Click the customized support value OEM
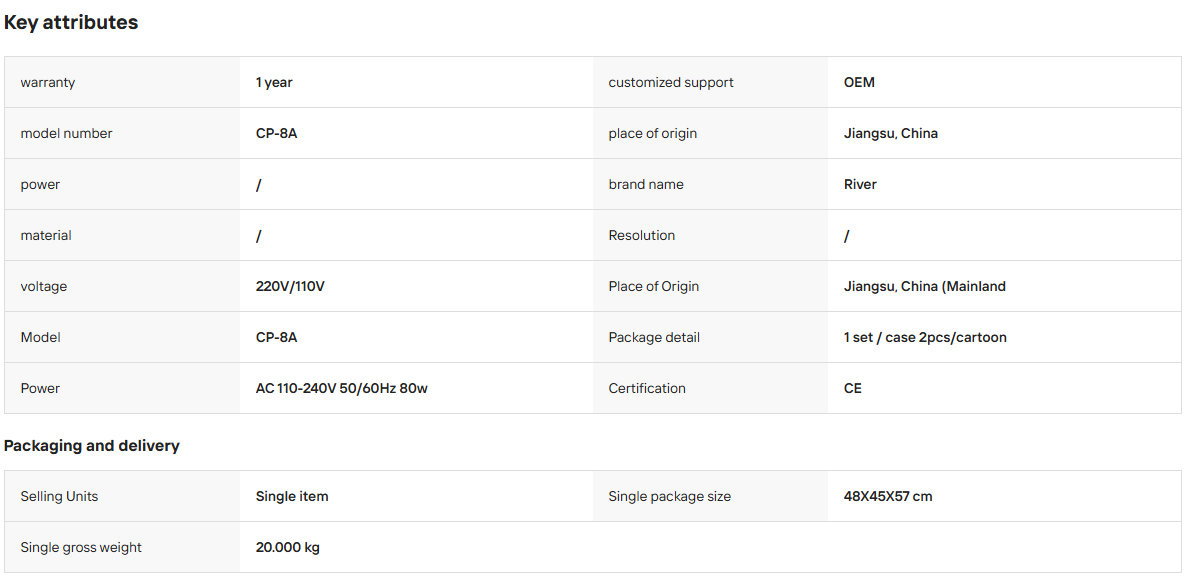Screen dimensions: 1186x583 tap(859, 82)
